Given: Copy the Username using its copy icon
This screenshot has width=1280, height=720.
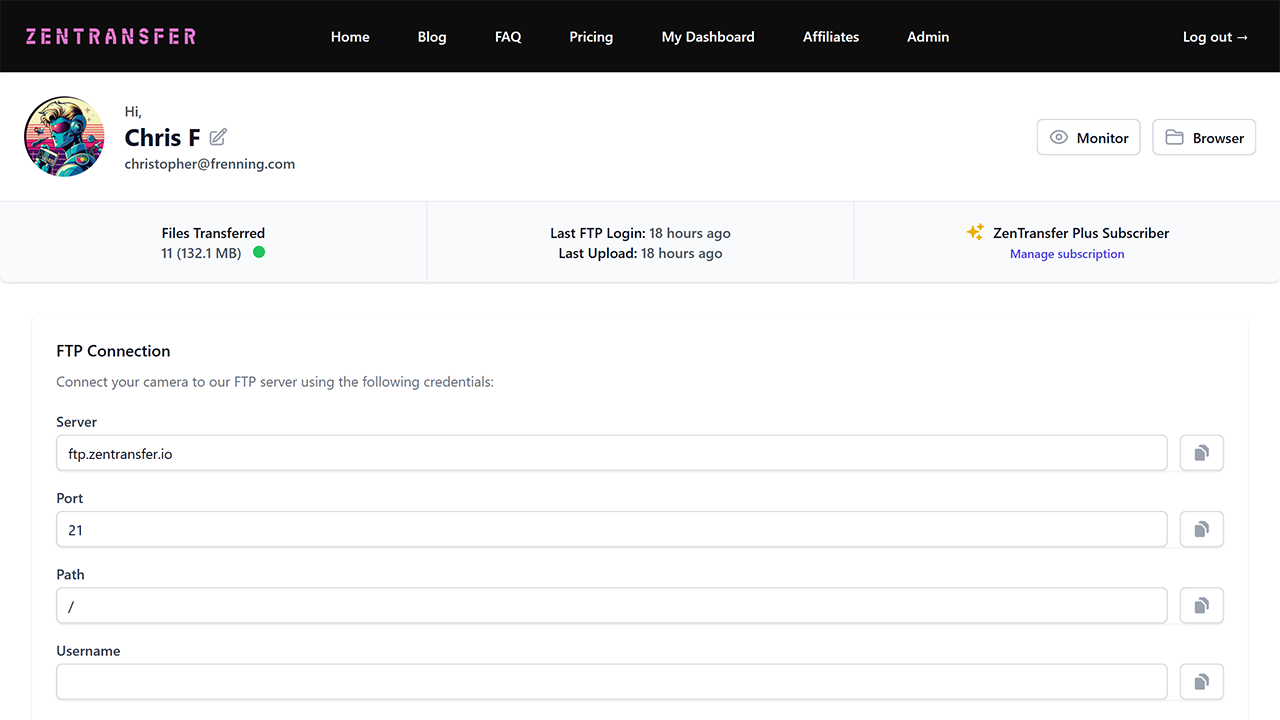Looking at the screenshot, I should point(1201,682).
